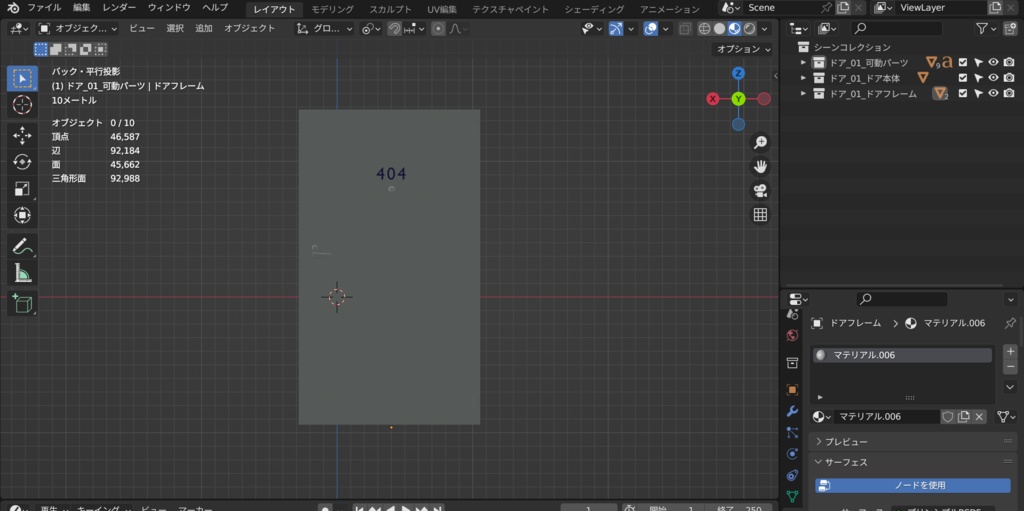Click the zoom magnifier icon in viewport
Image resolution: width=1024 pixels, height=511 pixels.
tap(760, 142)
